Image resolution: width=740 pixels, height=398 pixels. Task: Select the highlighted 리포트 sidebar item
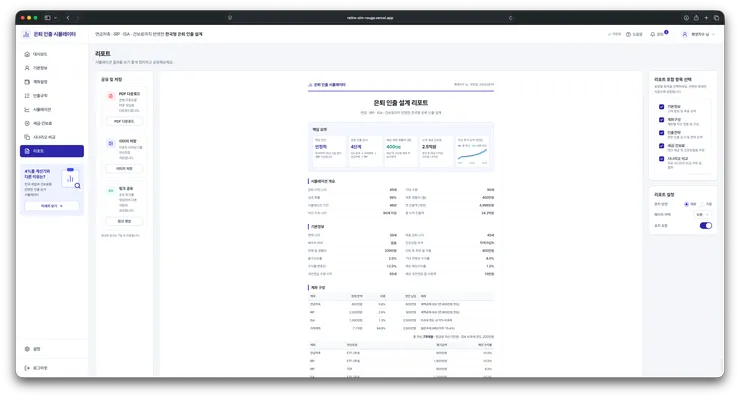click(52, 151)
